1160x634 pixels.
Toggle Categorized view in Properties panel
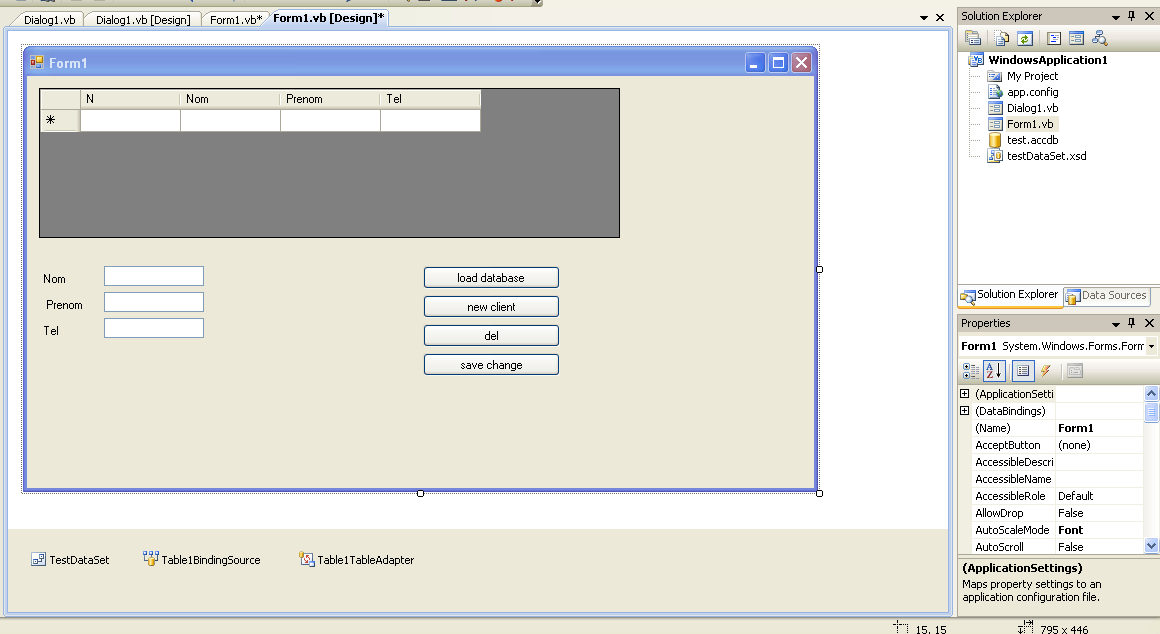pyautogui.click(x=970, y=371)
